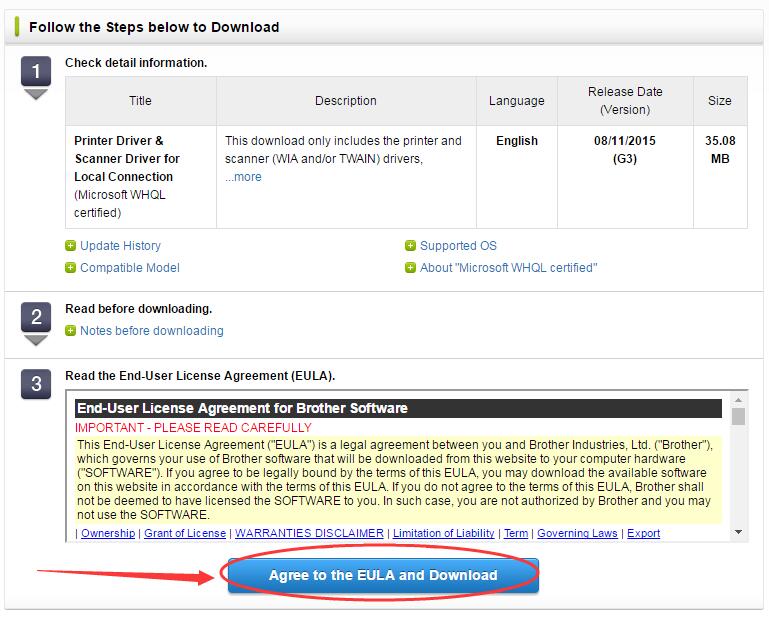The image size is (769, 622).
Task: Go to the WARRANTIES DISCLAIMER section
Action: 309,534
